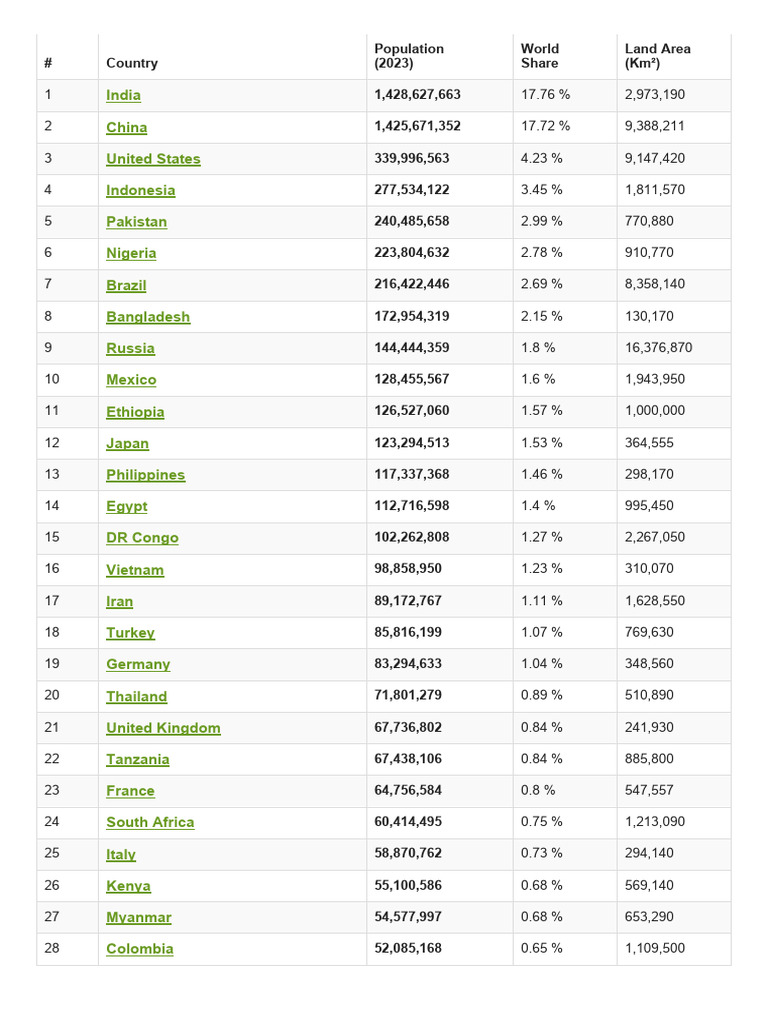
Task: Open the South Africa link
Action: [150, 822]
